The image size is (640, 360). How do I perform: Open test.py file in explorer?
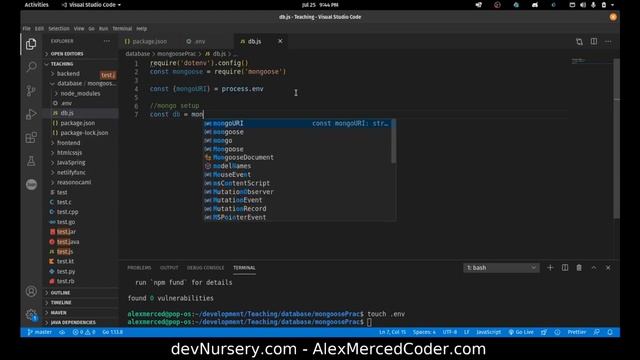click(65, 271)
